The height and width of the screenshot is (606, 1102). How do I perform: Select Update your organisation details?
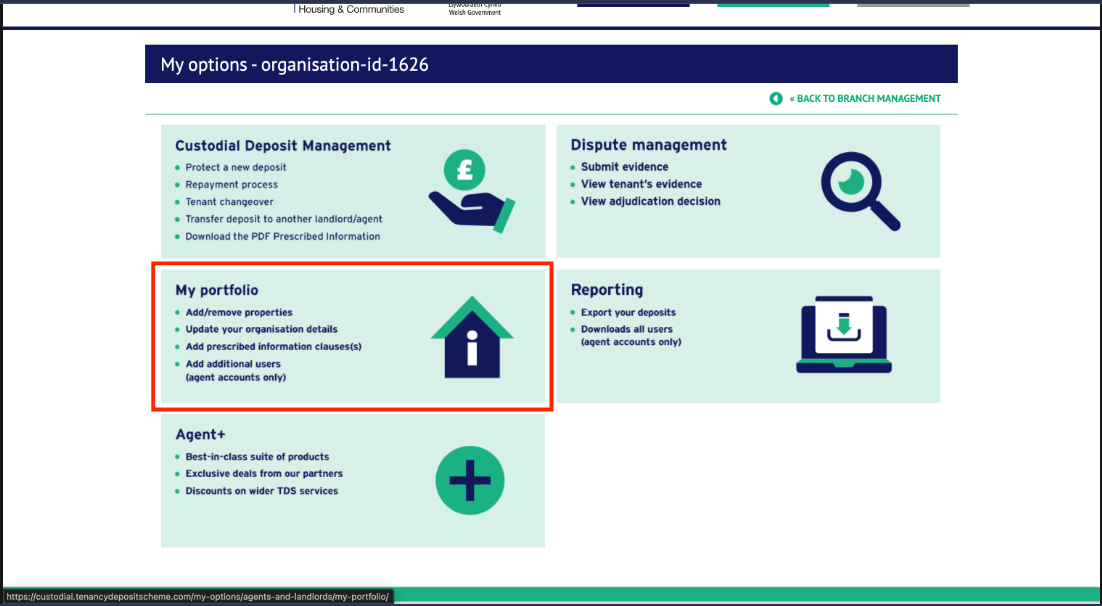[x=261, y=329]
